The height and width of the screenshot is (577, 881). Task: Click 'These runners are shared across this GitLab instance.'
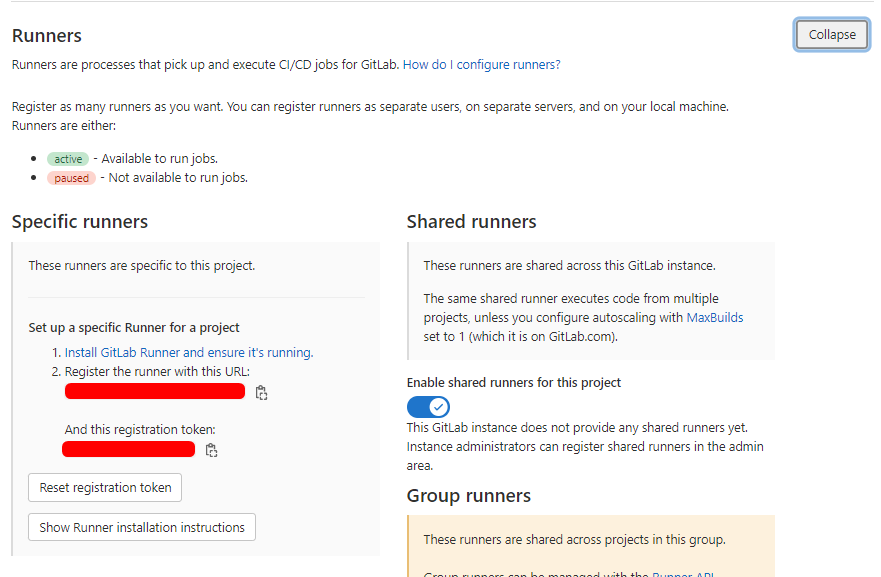pos(569,266)
